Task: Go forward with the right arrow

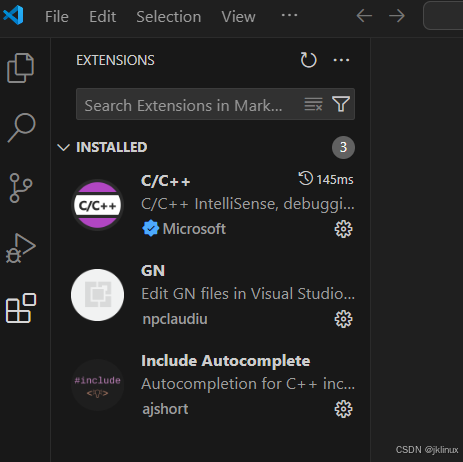Action: 397,16
